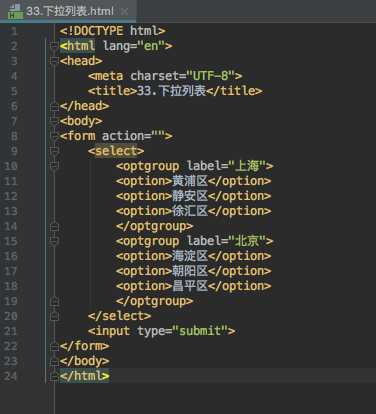Collapse the 北京 optgroup fold marker
Viewport: 376px width, 414px height.
tap(54, 241)
